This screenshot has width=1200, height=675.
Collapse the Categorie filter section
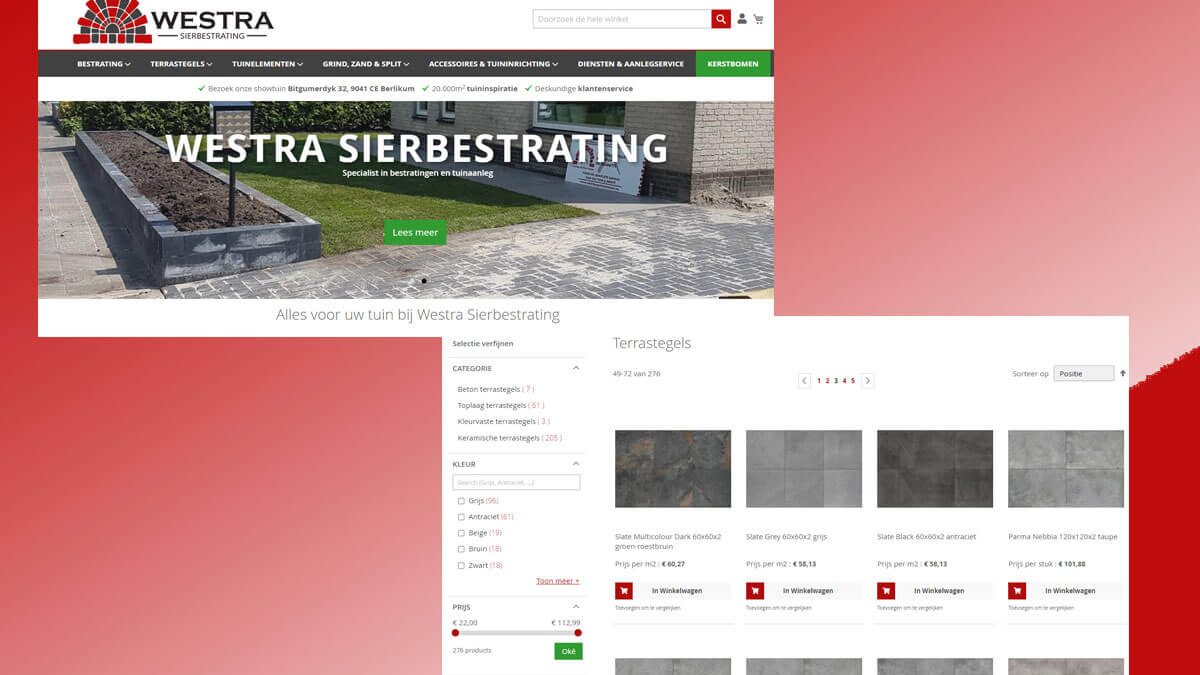(x=576, y=368)
